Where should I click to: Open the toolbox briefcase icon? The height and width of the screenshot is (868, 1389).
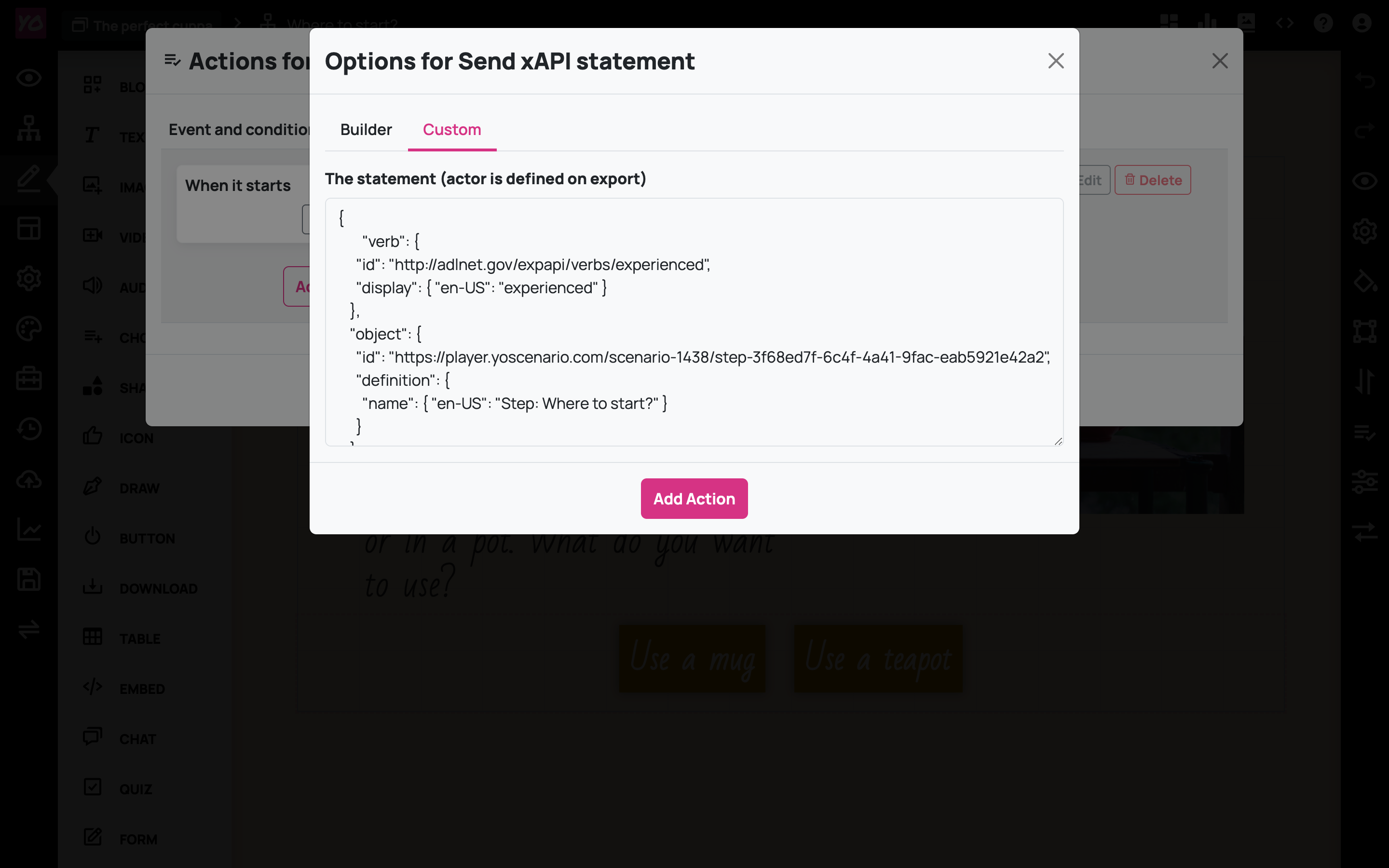coord(29,379)
